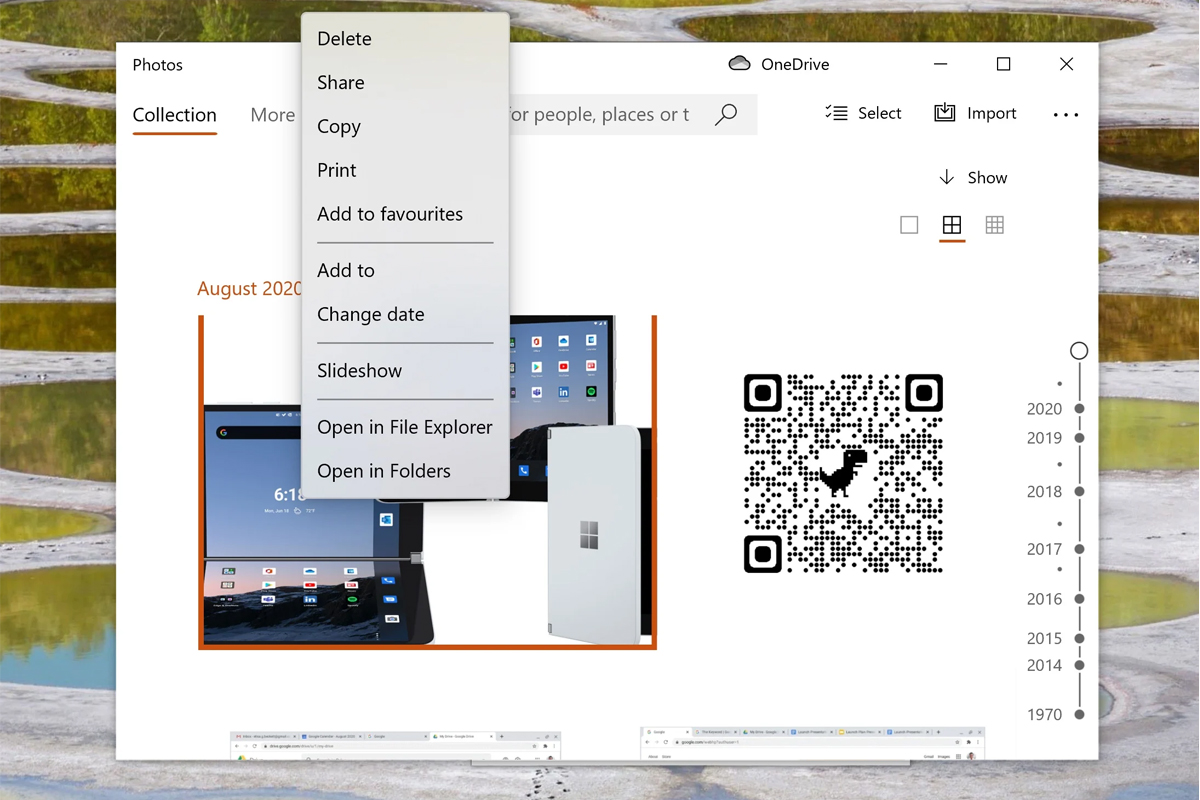The height and width of the screenshot is (800, 1200).
Task: Select Open in File Explorer
Action: tap(404, 427)
